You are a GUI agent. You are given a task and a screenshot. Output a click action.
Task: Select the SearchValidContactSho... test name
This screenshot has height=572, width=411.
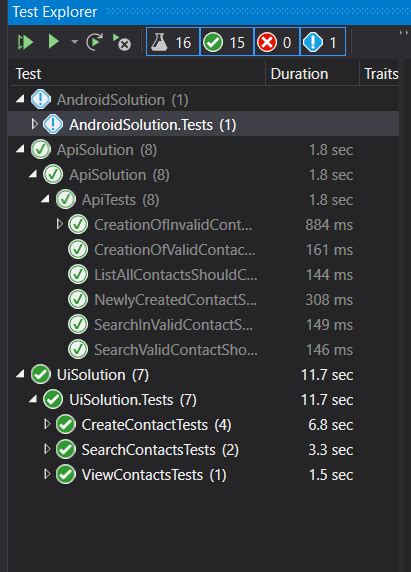click(x=176, y=350)
